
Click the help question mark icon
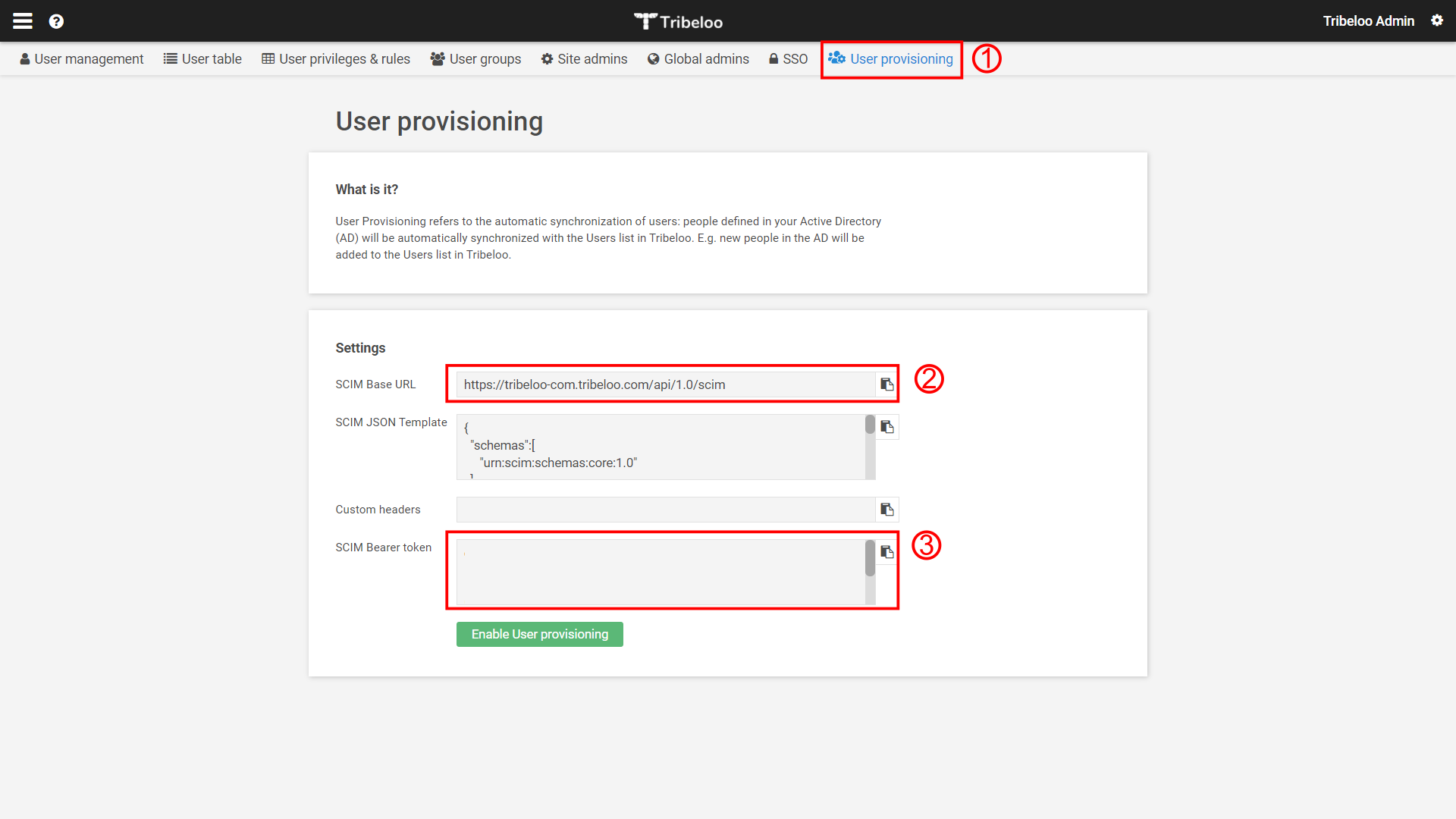click(x=57, y=20)
